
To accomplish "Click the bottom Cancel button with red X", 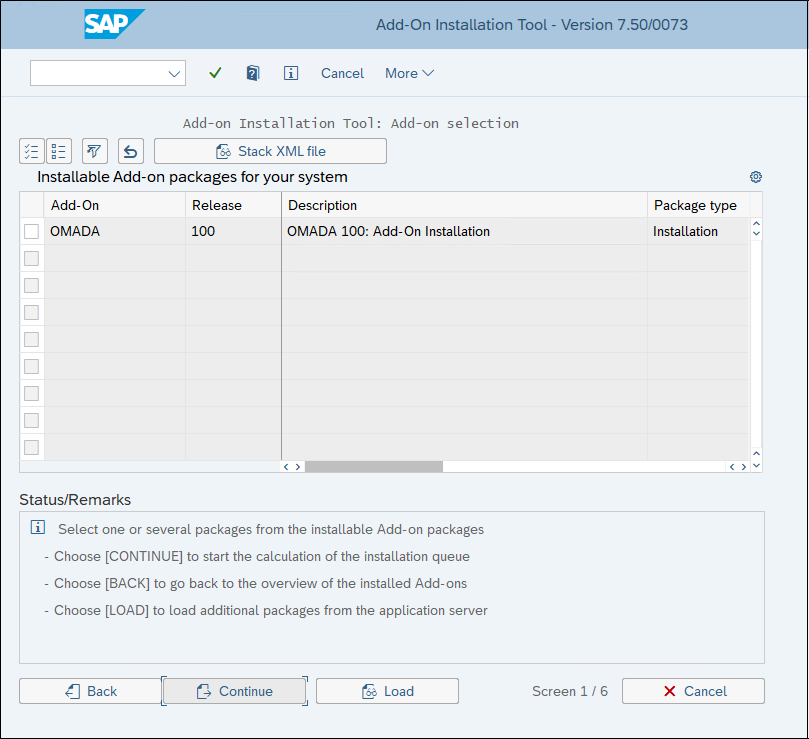I will 693,691.
